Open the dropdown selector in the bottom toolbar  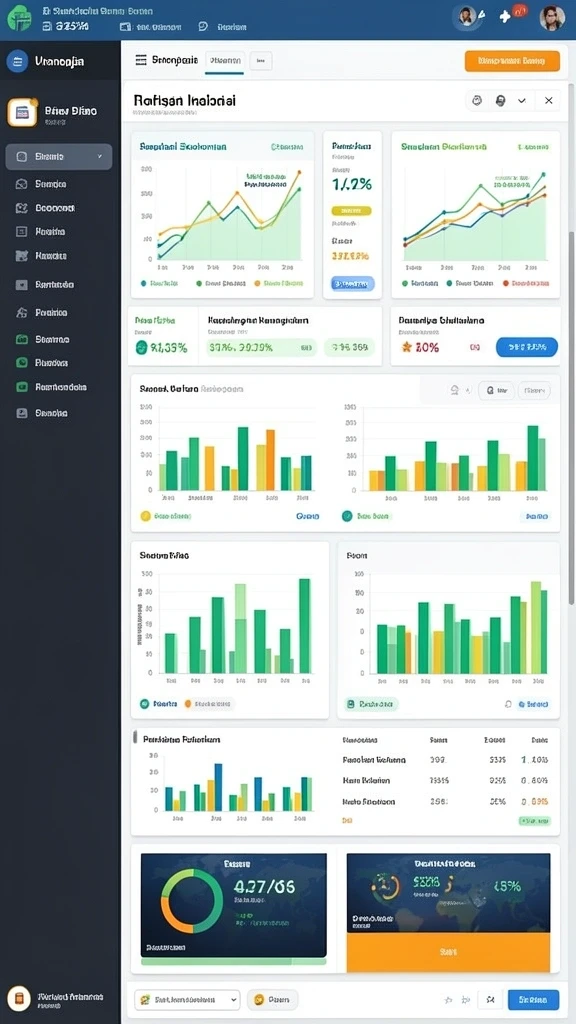[x=187, y=999]
